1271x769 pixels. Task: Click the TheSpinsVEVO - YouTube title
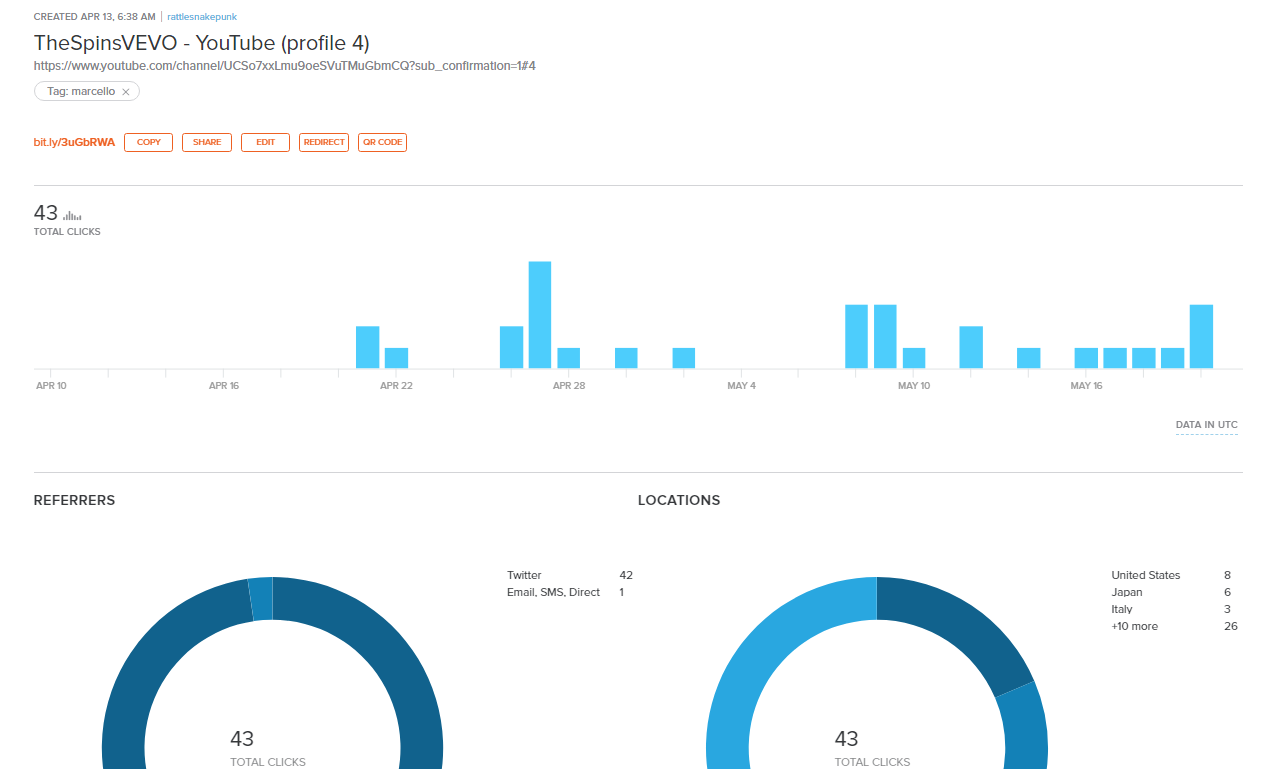tap(202, 43)
